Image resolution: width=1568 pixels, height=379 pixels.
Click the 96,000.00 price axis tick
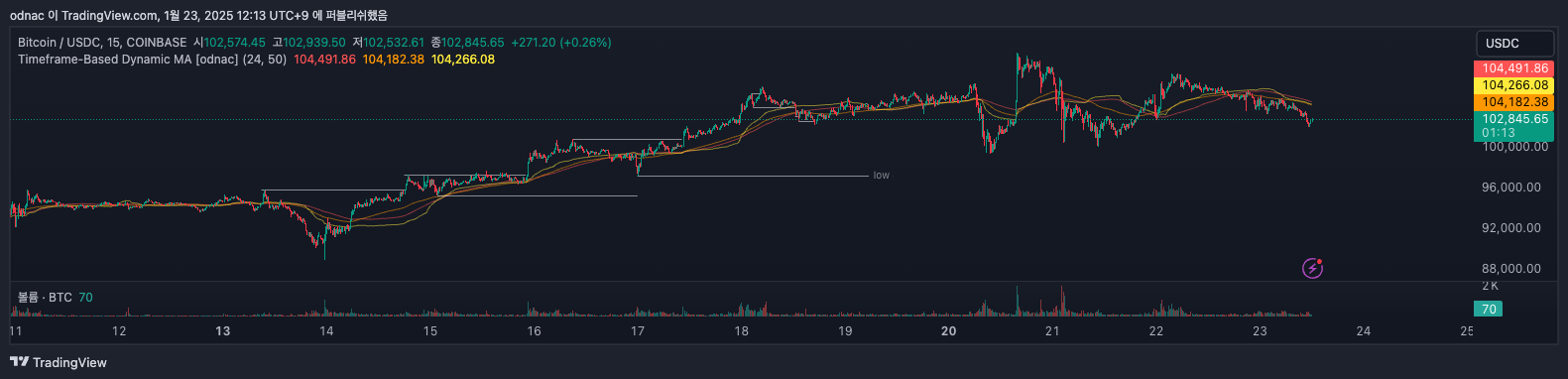(1511, 188)
